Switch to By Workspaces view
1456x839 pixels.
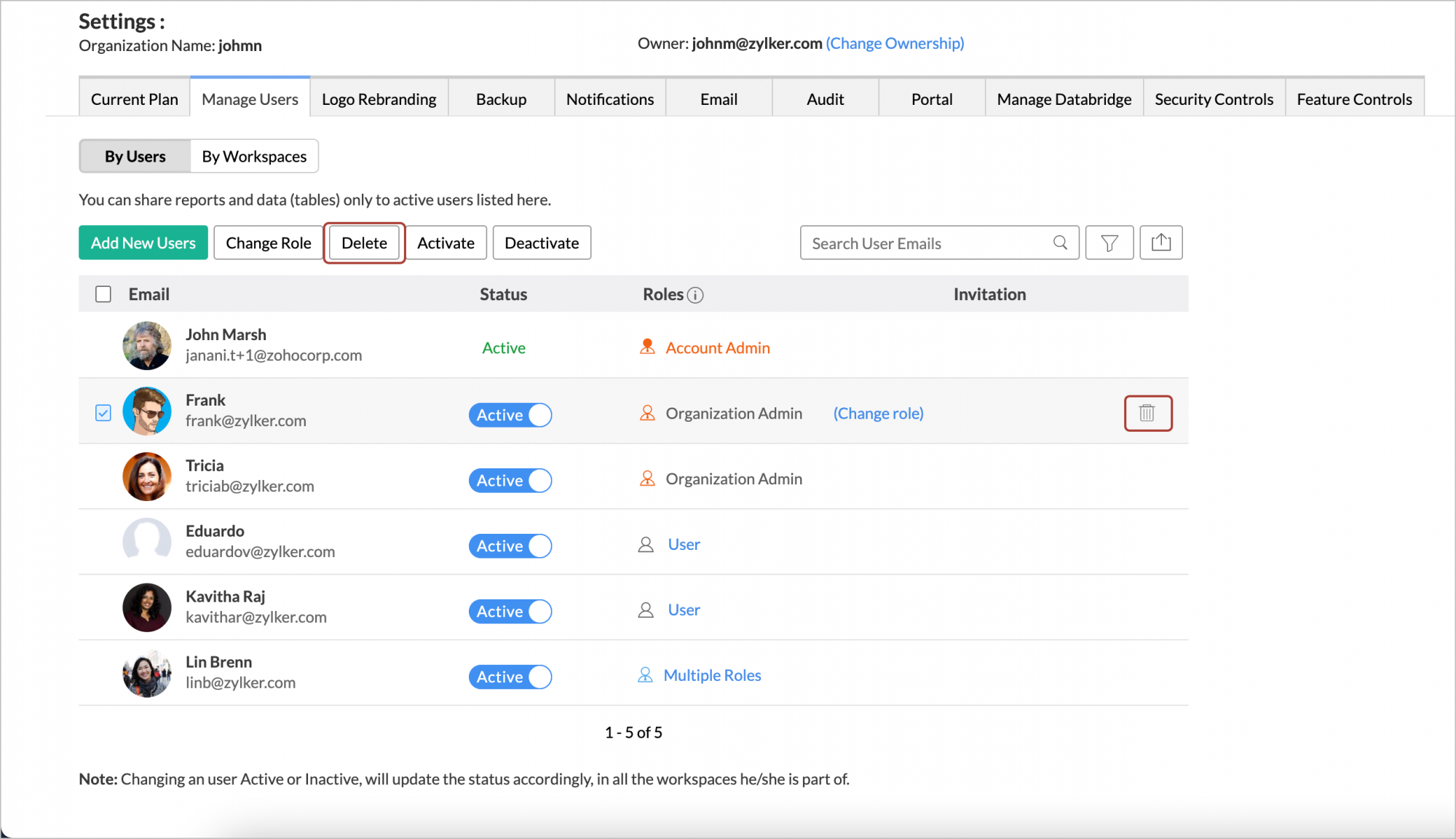(x=254, y=157)
